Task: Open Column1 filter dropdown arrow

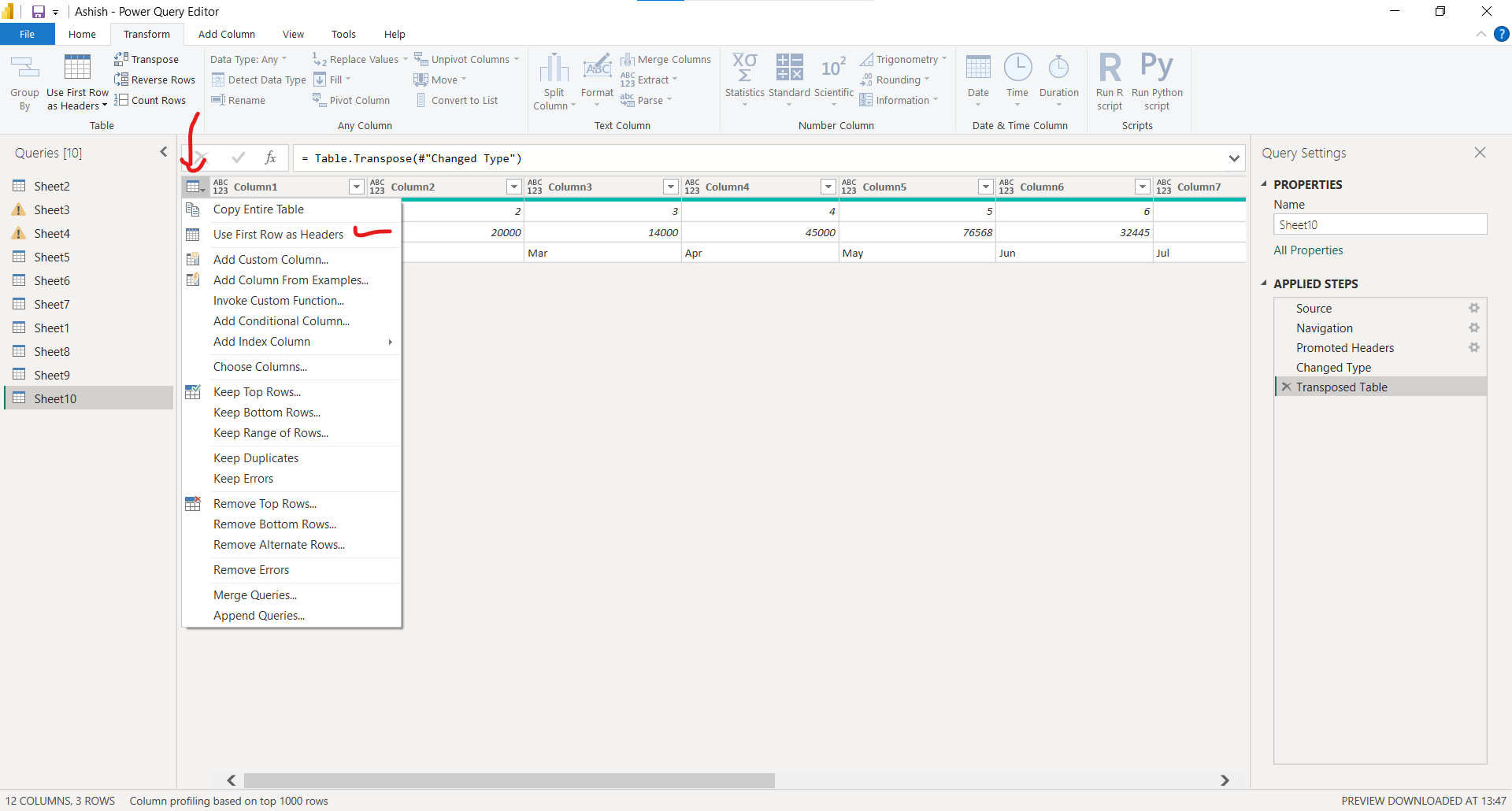Action: [357, 187]
